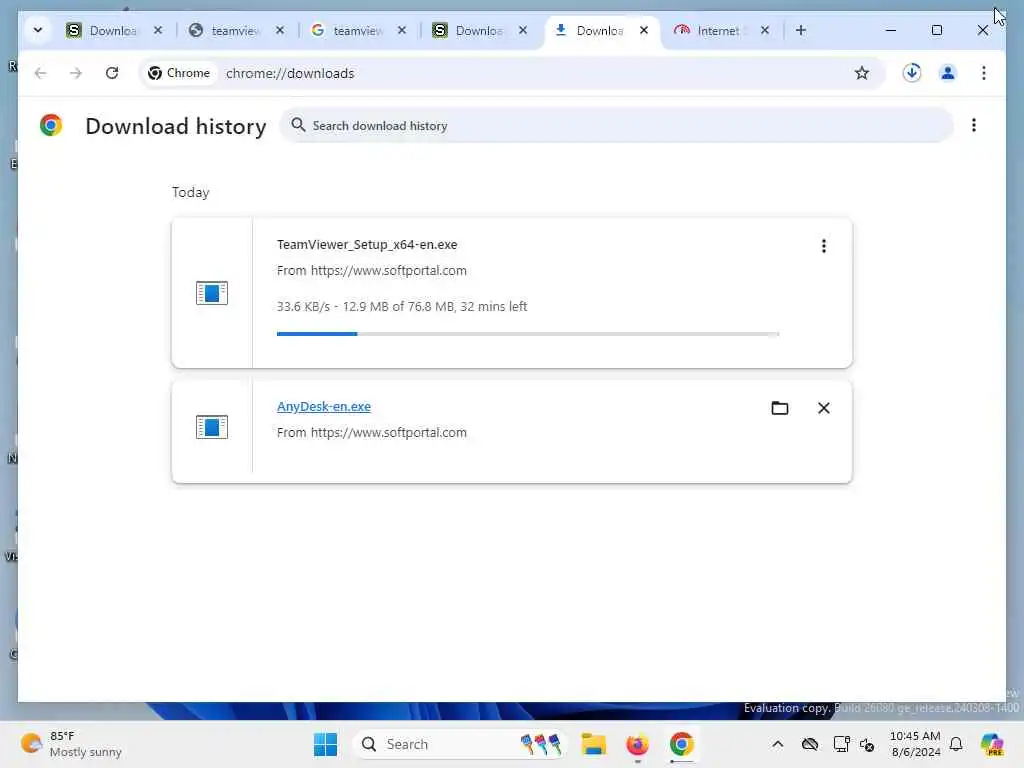Show AnyDesk-en.exe in folder
The image size is (1024, 768).
[780, 408]
